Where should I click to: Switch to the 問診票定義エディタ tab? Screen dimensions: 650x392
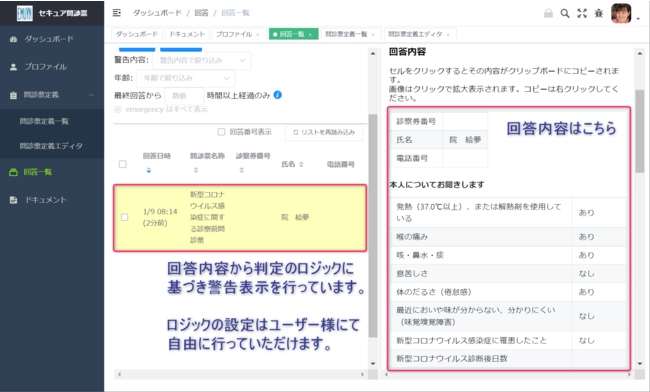click(x=419, y=34)
